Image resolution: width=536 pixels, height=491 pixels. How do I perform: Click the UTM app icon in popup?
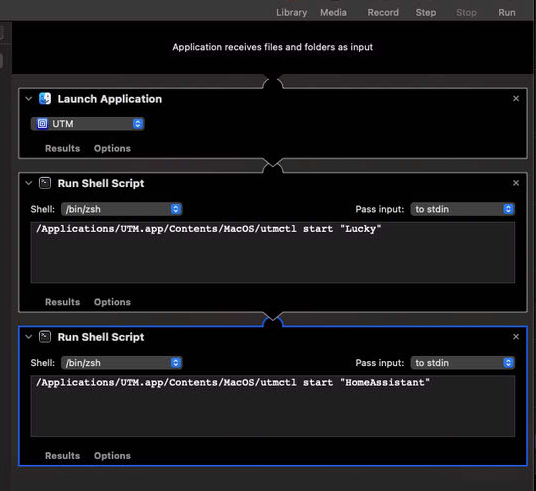point(42,123)
